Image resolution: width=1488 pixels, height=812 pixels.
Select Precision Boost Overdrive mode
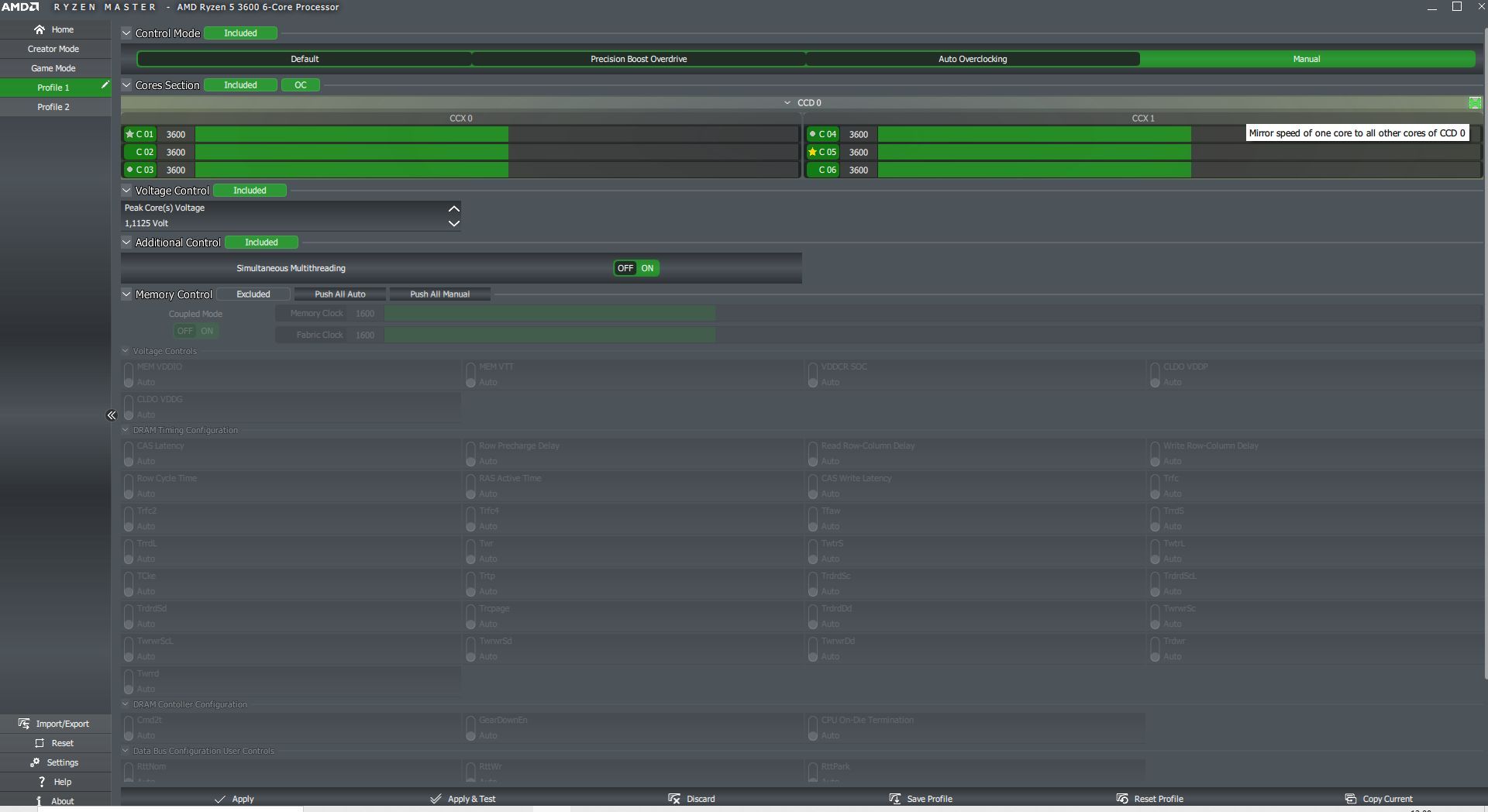click(639, 59)
